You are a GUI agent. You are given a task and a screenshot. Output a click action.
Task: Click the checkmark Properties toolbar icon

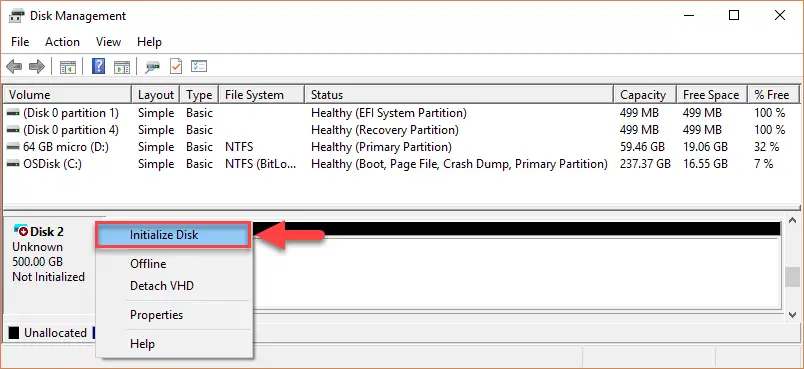click(176, 66)
